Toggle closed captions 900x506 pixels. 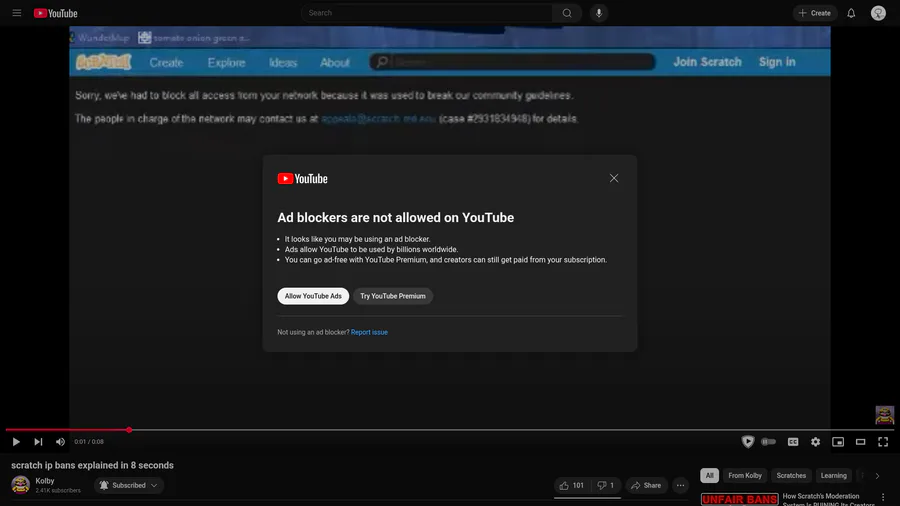point(793,442)
